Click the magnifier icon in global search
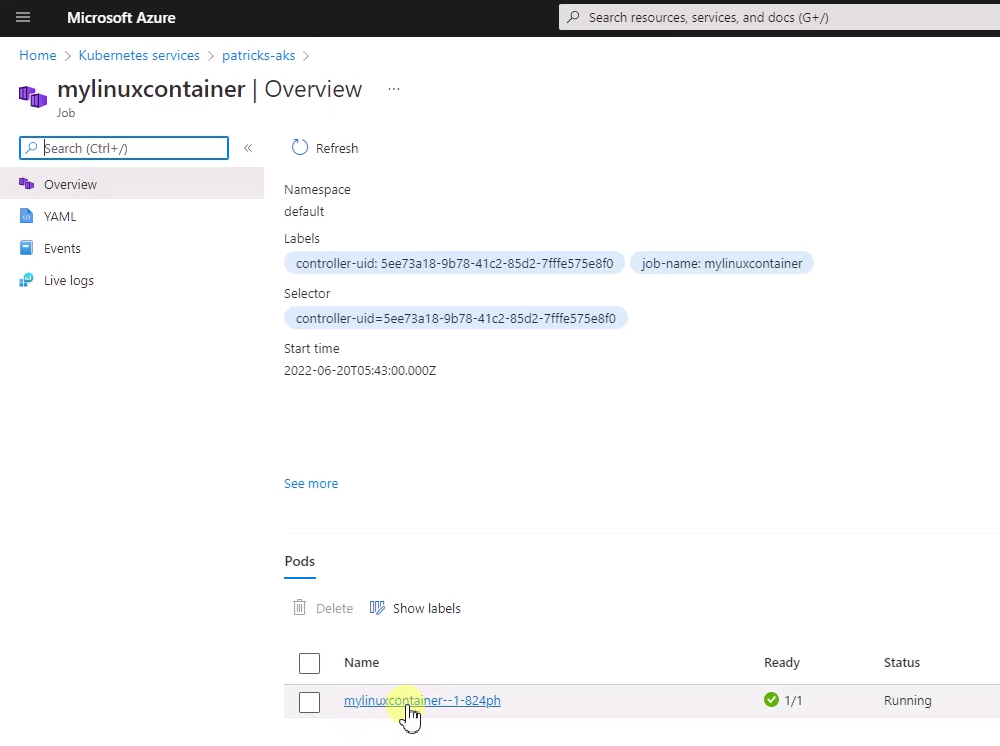Viewport: 1000px width, 746px height. (x=573, y=17)
